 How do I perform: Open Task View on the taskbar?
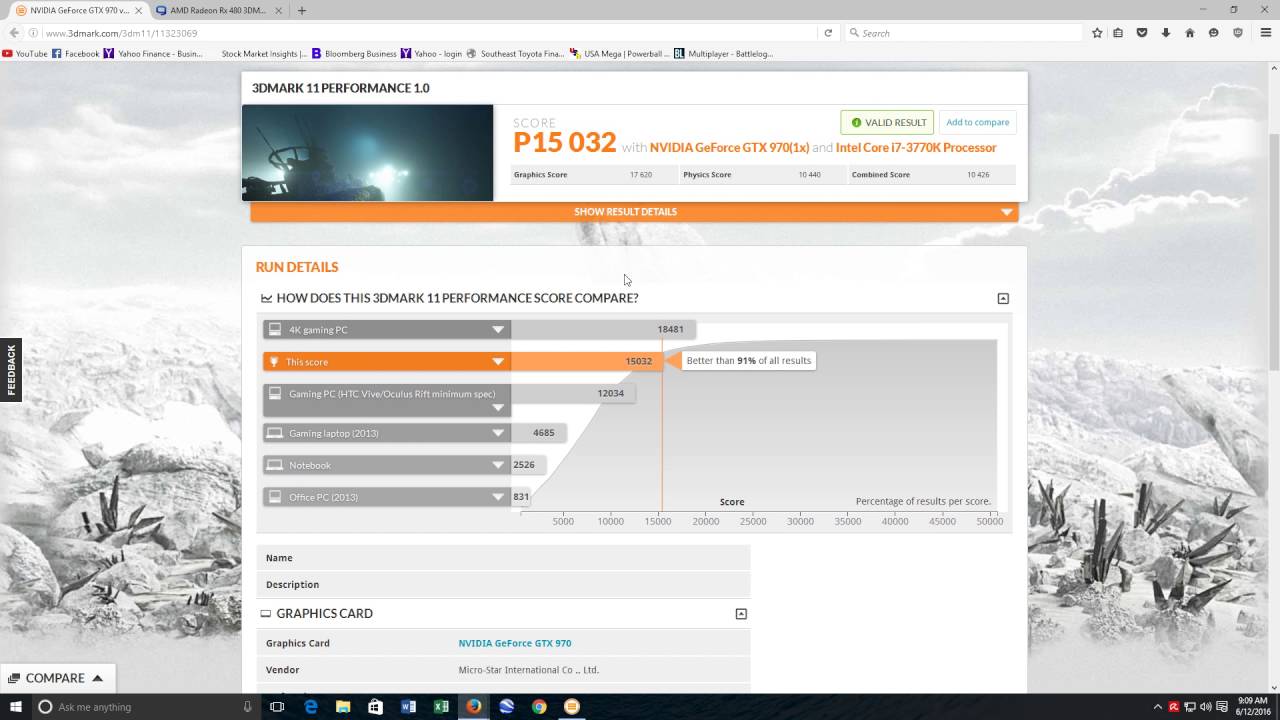pyautogui.click(x=277, y=706)
